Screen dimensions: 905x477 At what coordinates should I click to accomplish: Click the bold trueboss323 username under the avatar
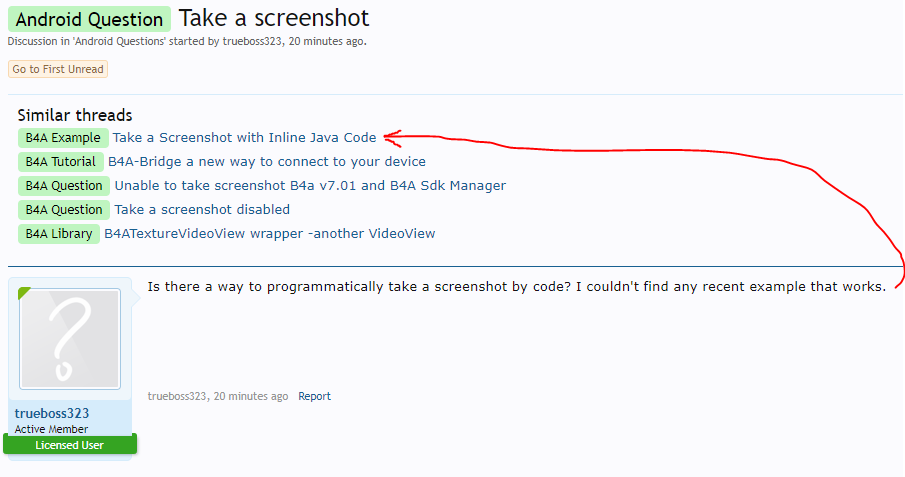(52, 414)
